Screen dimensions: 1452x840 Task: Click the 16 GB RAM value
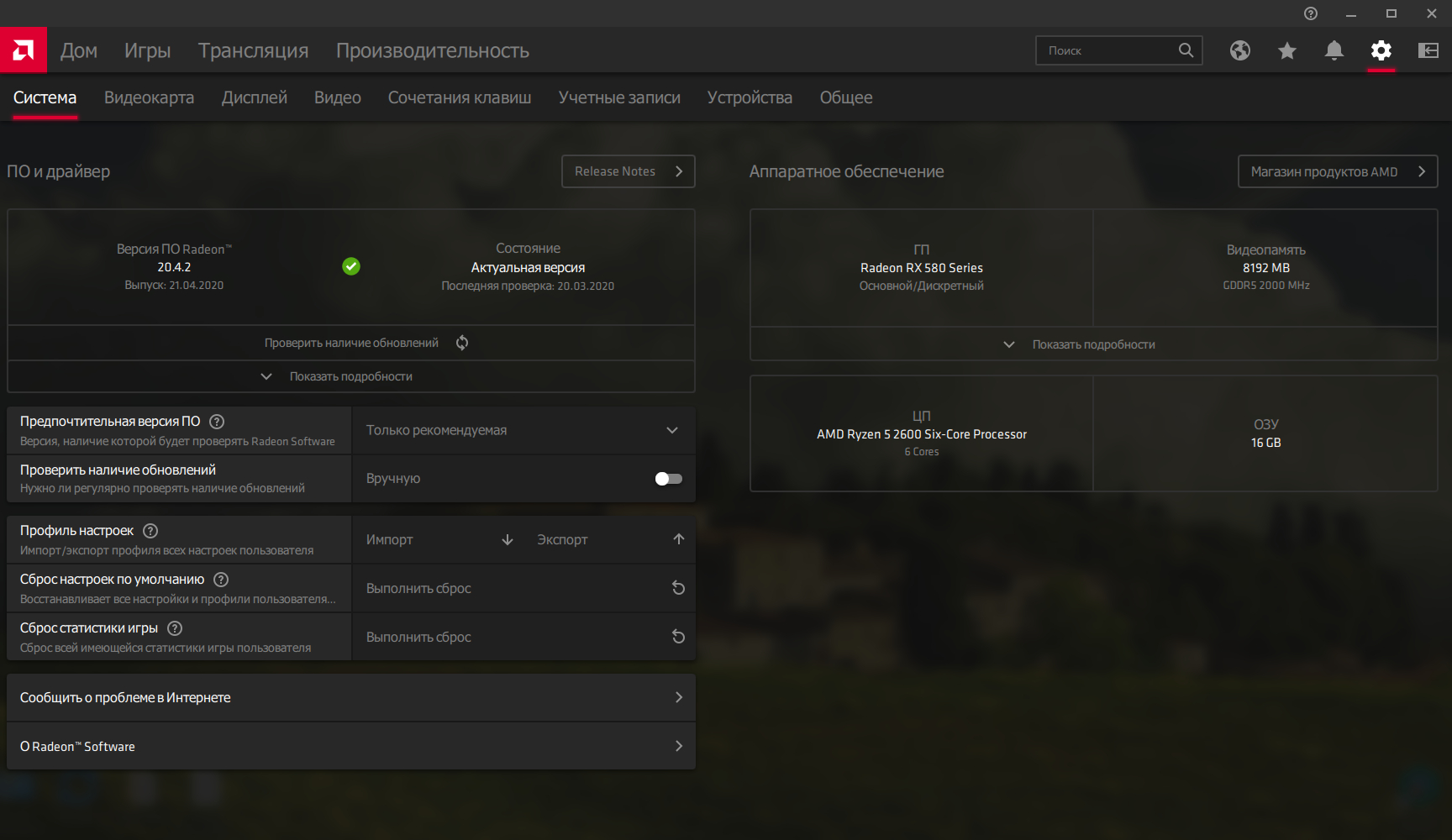(1266, 443)
